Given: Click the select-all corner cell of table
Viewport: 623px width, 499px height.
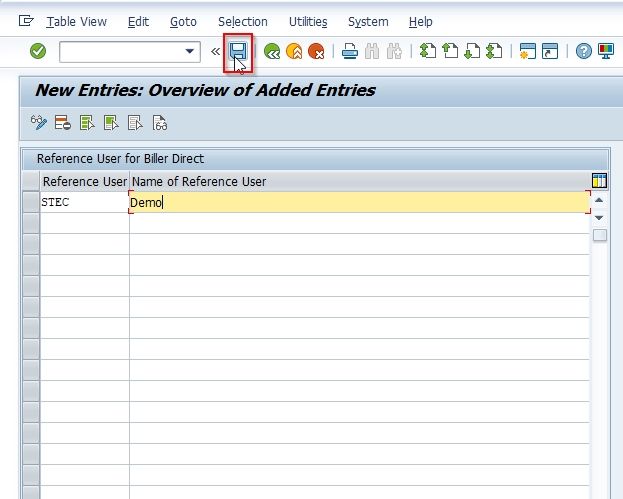Looking at the screenshot, I should 31,181.
